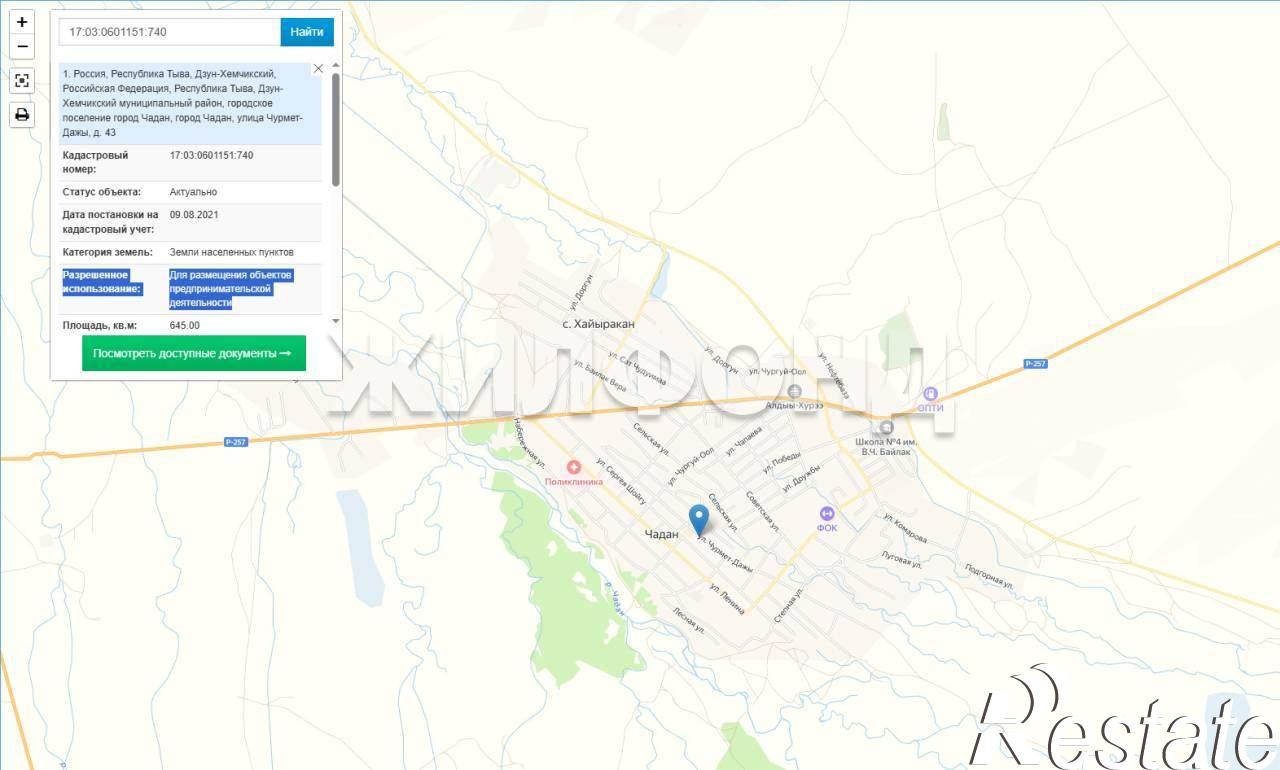This screenshot has width=1280, height=770.
Task: Click the ул. Комарова street label
Action: (x=905, y=530)
